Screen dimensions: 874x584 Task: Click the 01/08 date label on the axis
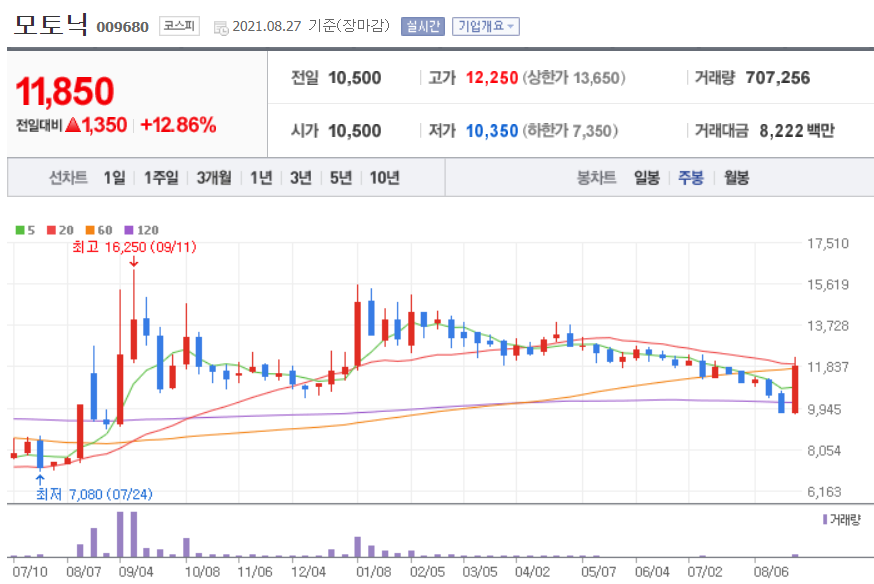[373, 572]
